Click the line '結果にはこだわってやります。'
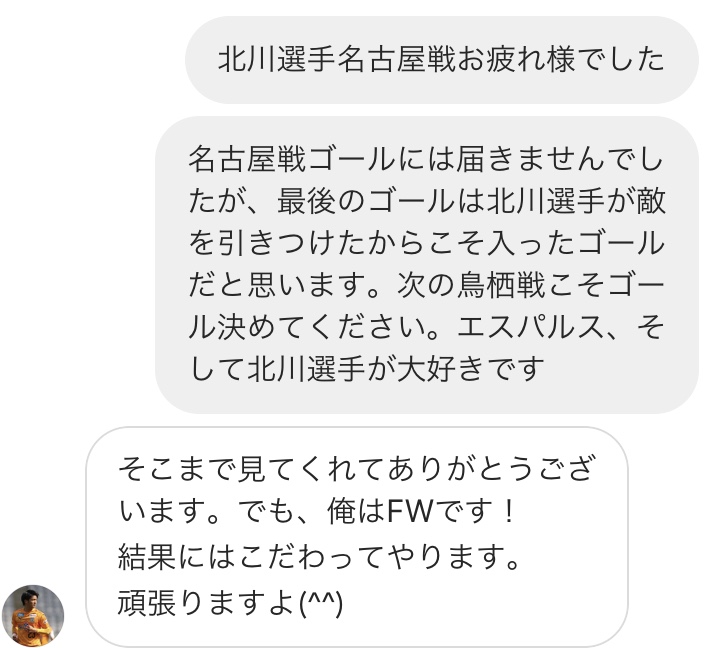Viewport: 714px width, 648px height. coord(319,556)
